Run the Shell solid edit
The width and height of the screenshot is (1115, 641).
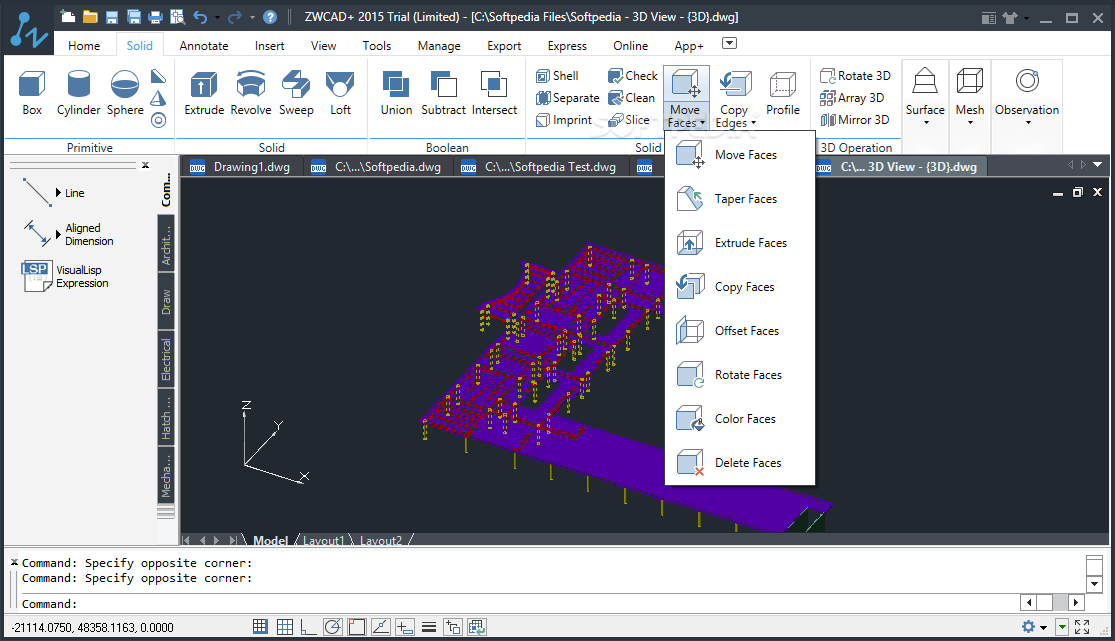[557, 75]
